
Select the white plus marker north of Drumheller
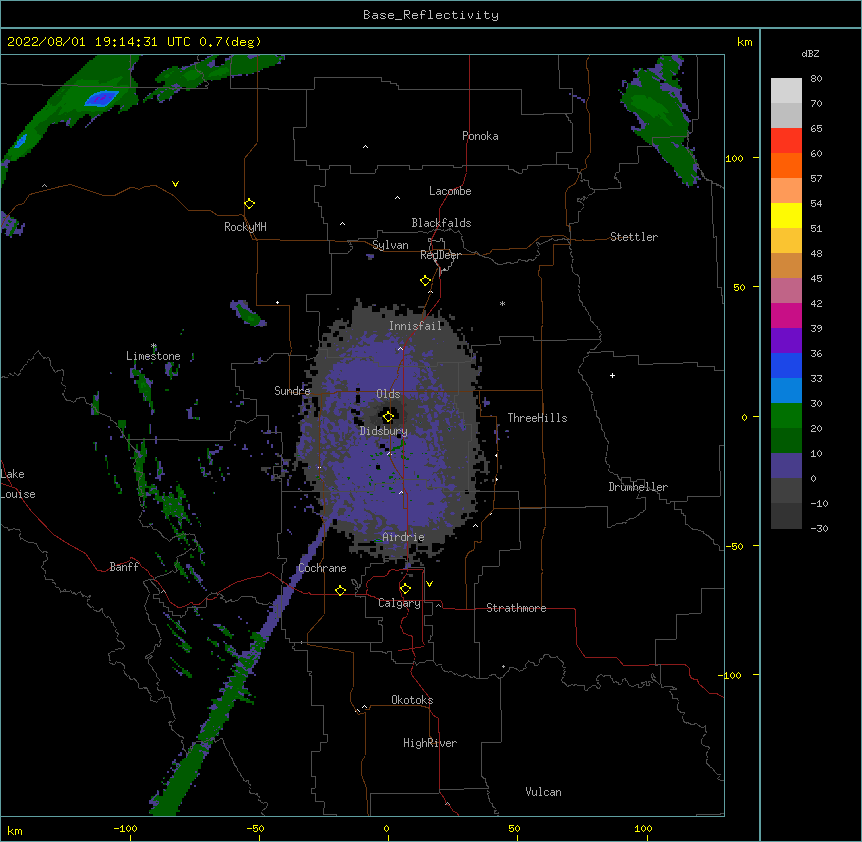point(612,375)
